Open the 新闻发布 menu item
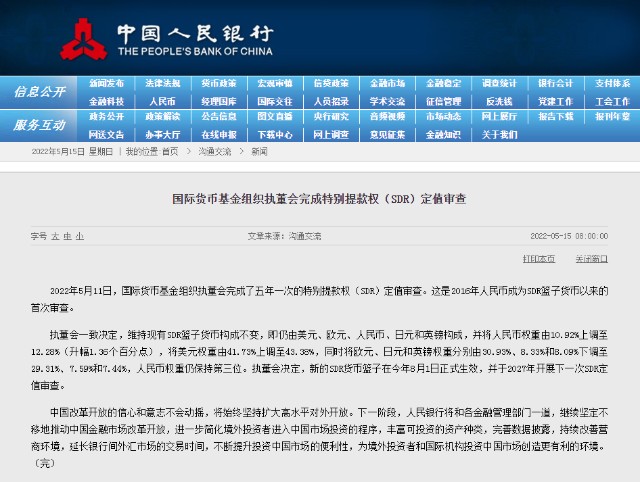This screenshot has height=482, width=640. click(107, 83)
